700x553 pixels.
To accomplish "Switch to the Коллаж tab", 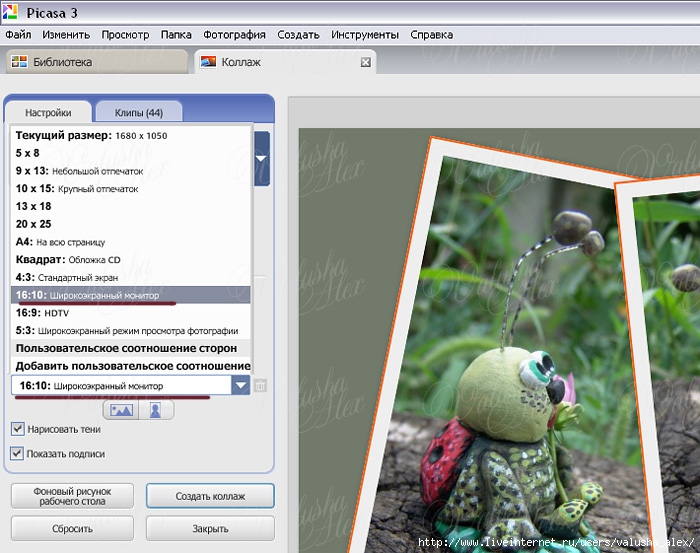I will pyautogui.click(x=285, y=62).
